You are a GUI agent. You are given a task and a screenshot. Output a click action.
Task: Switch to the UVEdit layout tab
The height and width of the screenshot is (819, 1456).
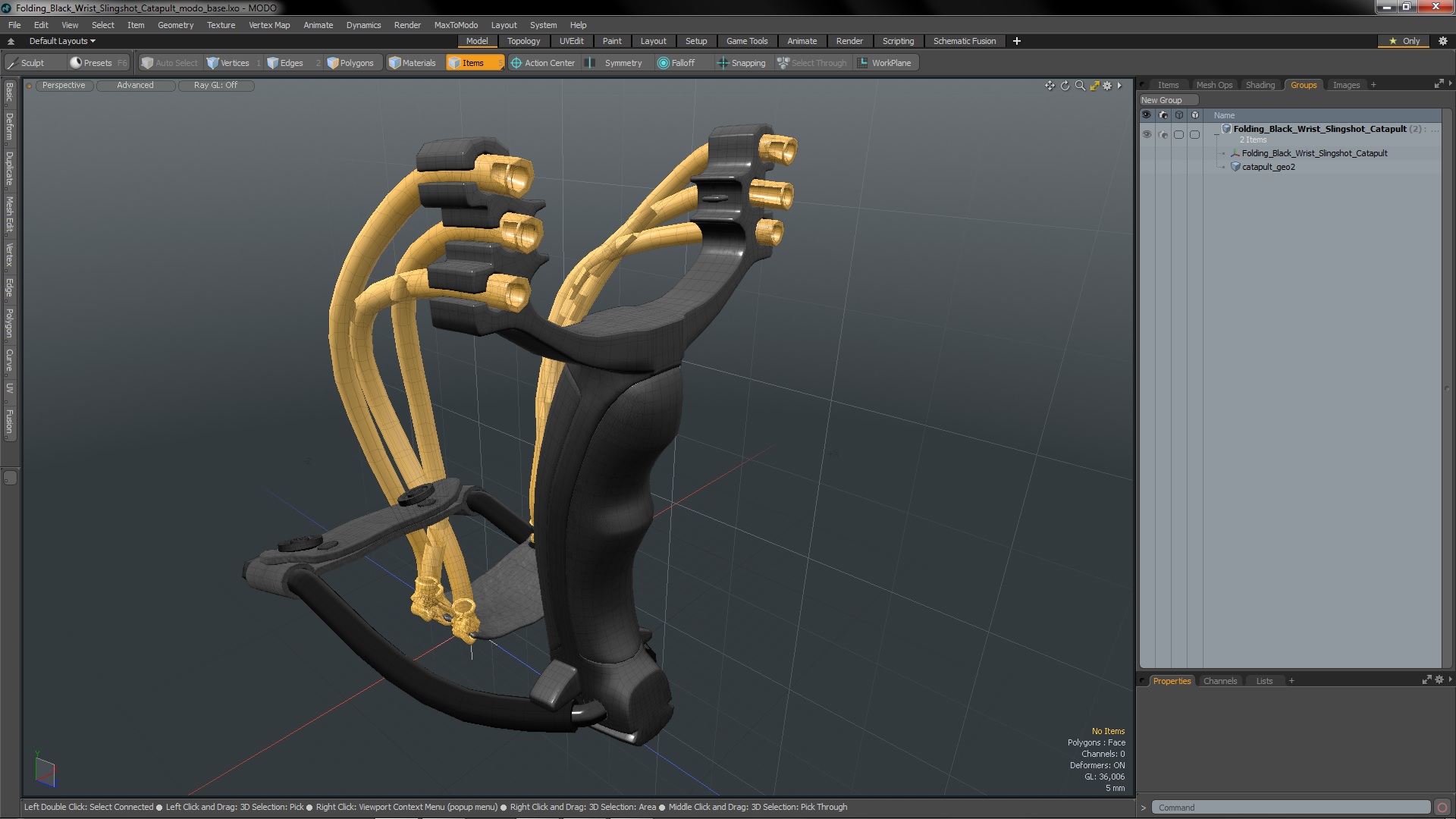tap(571, 41)
